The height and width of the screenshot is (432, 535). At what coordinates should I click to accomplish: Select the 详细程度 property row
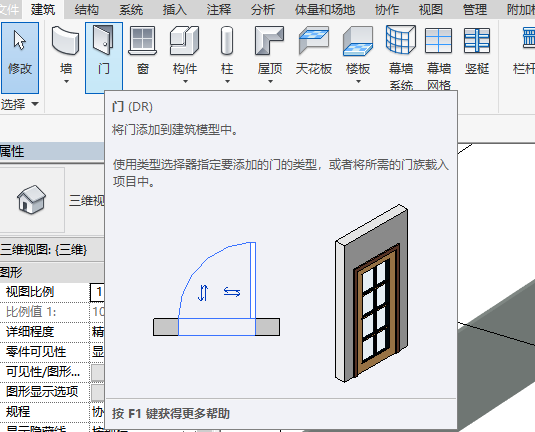tap(52, 332)
